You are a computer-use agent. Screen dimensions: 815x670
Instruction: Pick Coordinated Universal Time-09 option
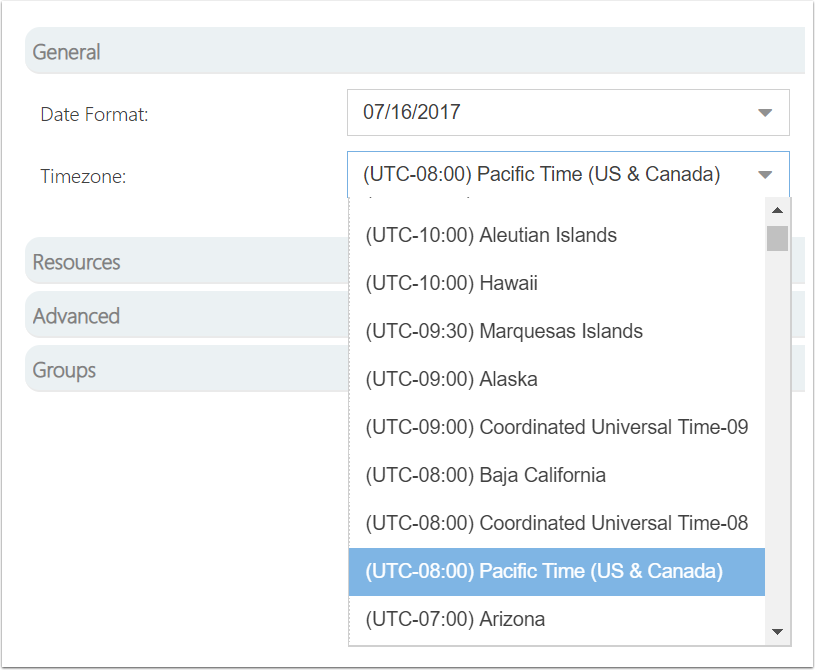[557, 427]
